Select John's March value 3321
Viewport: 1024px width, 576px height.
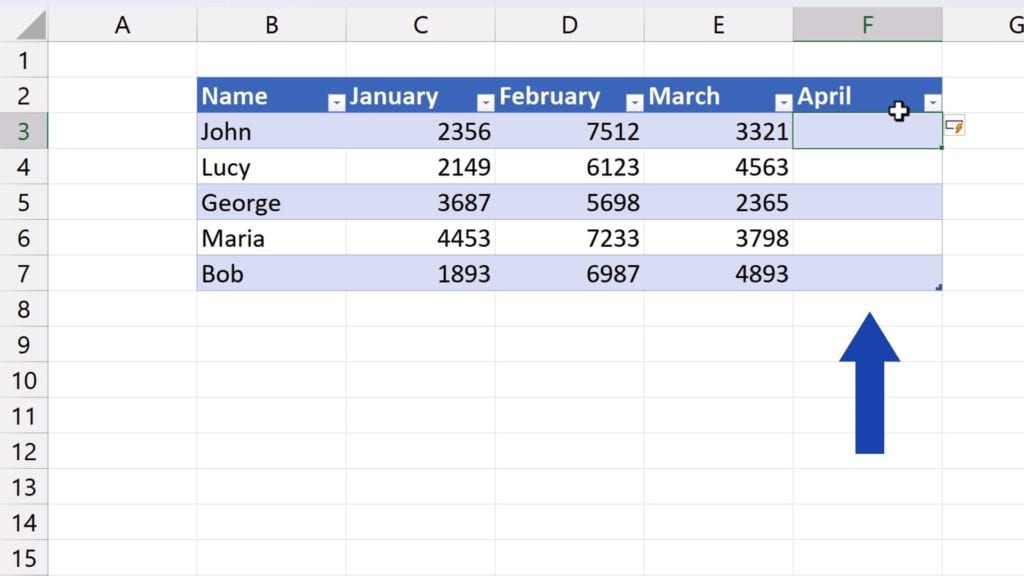click(x=718, y=131)
